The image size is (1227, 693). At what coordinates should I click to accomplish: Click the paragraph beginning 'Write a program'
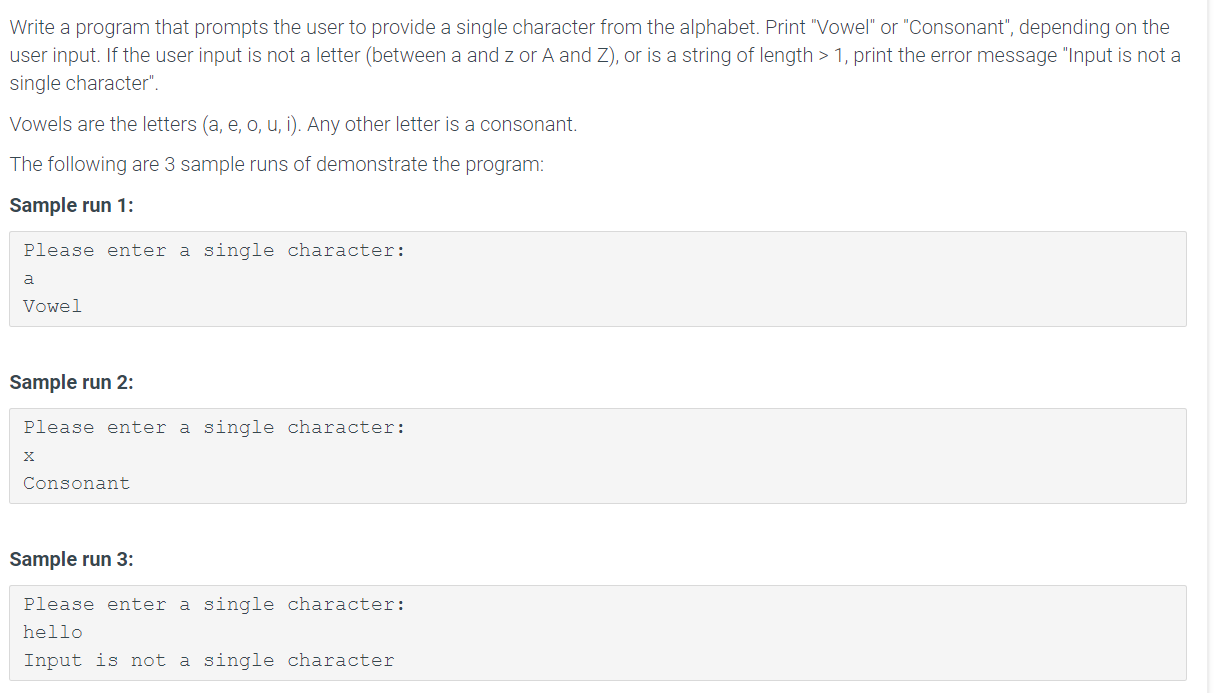pyautogui.click(x=595, y=56)
